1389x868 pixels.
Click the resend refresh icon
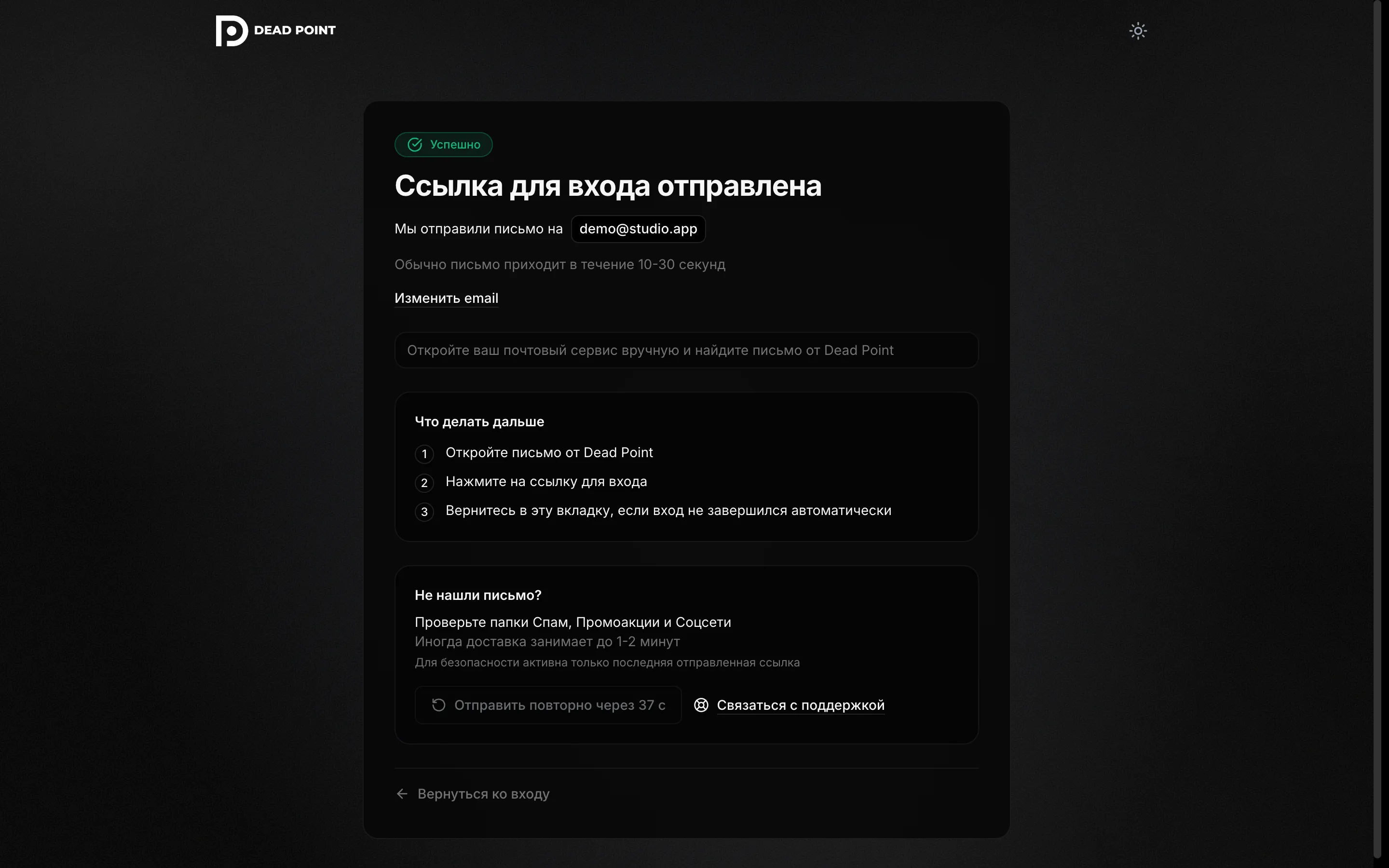(438, 705)
